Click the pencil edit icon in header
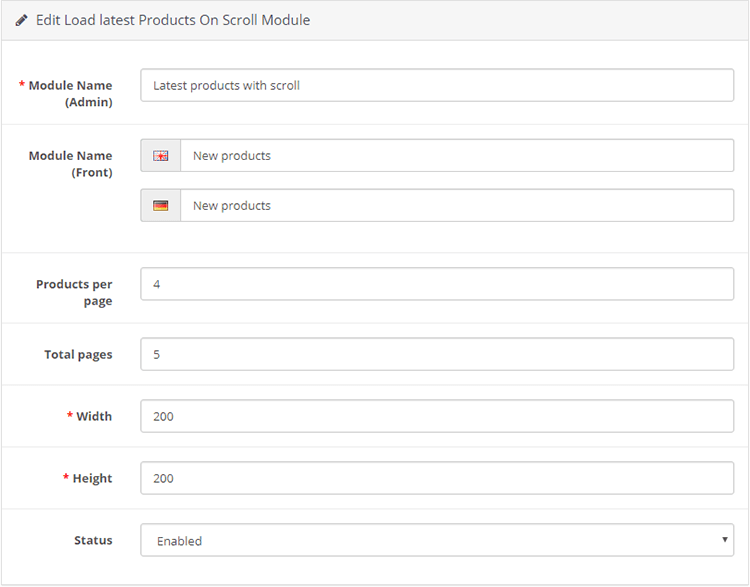Viewport: 750px width, 587px height. coord(22,20)
